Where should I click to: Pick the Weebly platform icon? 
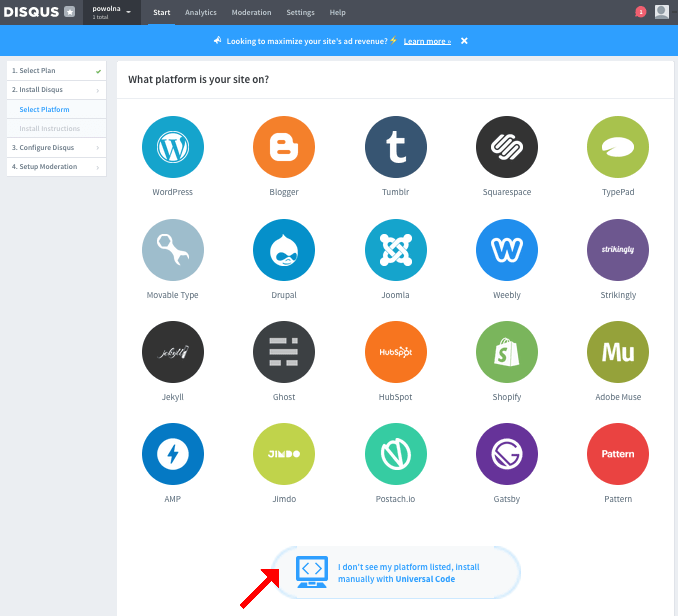click(507, 250)
